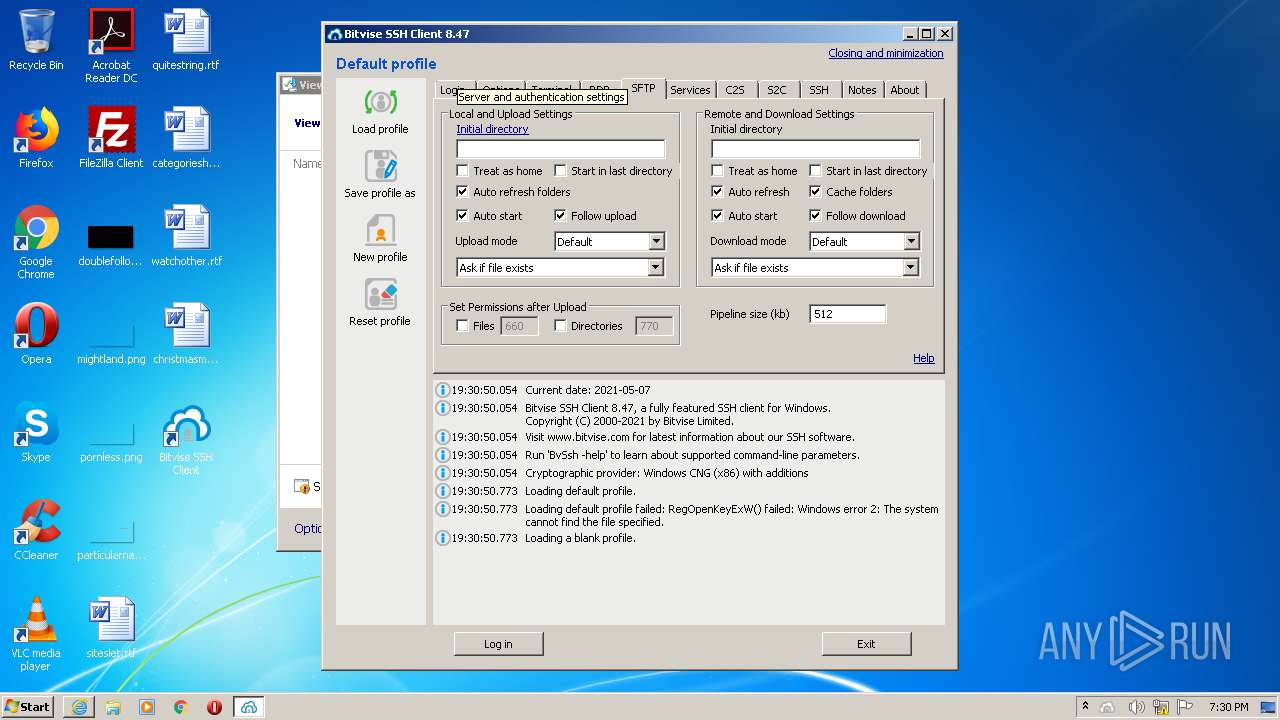Select siteslet.rtf desktop file

click(111, 628)
